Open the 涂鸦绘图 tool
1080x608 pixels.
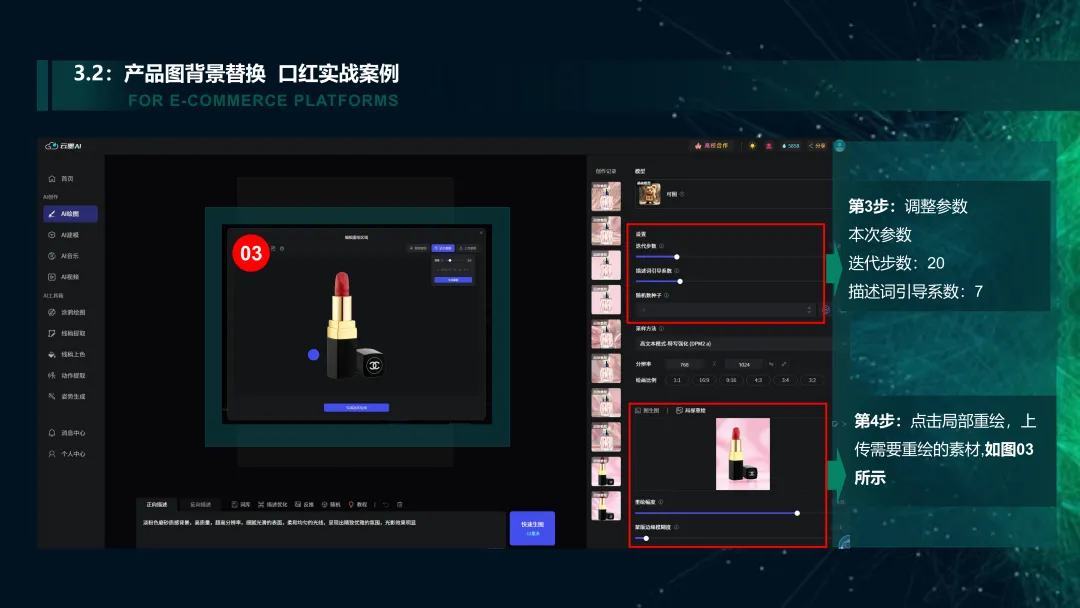pos(66,313)
